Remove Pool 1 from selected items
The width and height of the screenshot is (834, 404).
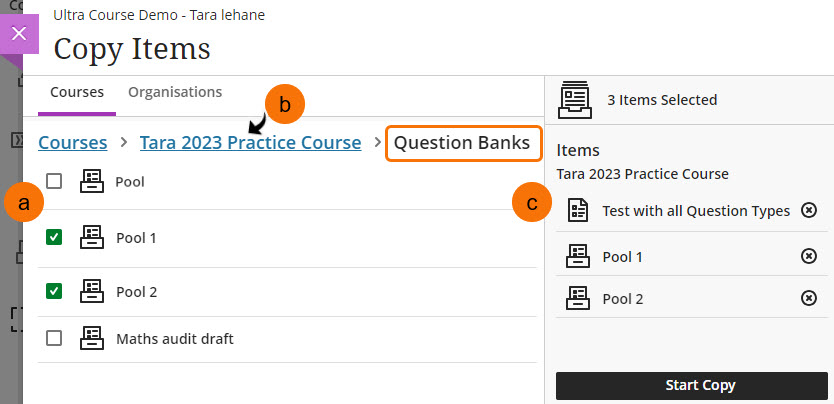[x=809, y=256]
